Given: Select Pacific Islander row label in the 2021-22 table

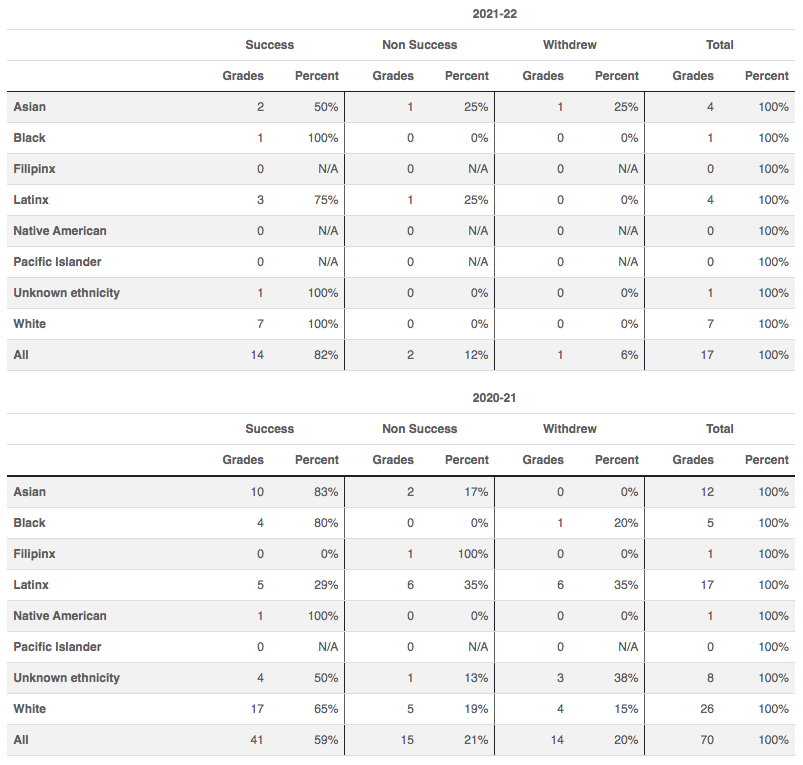Looking at the screenshot, I should [58, 262].
